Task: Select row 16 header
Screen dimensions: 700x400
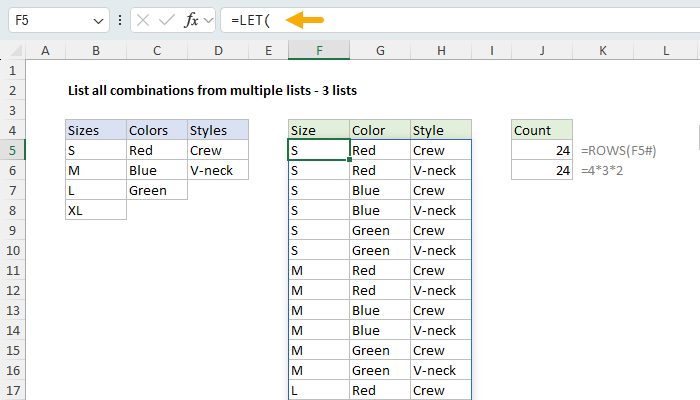Action: 12,371
